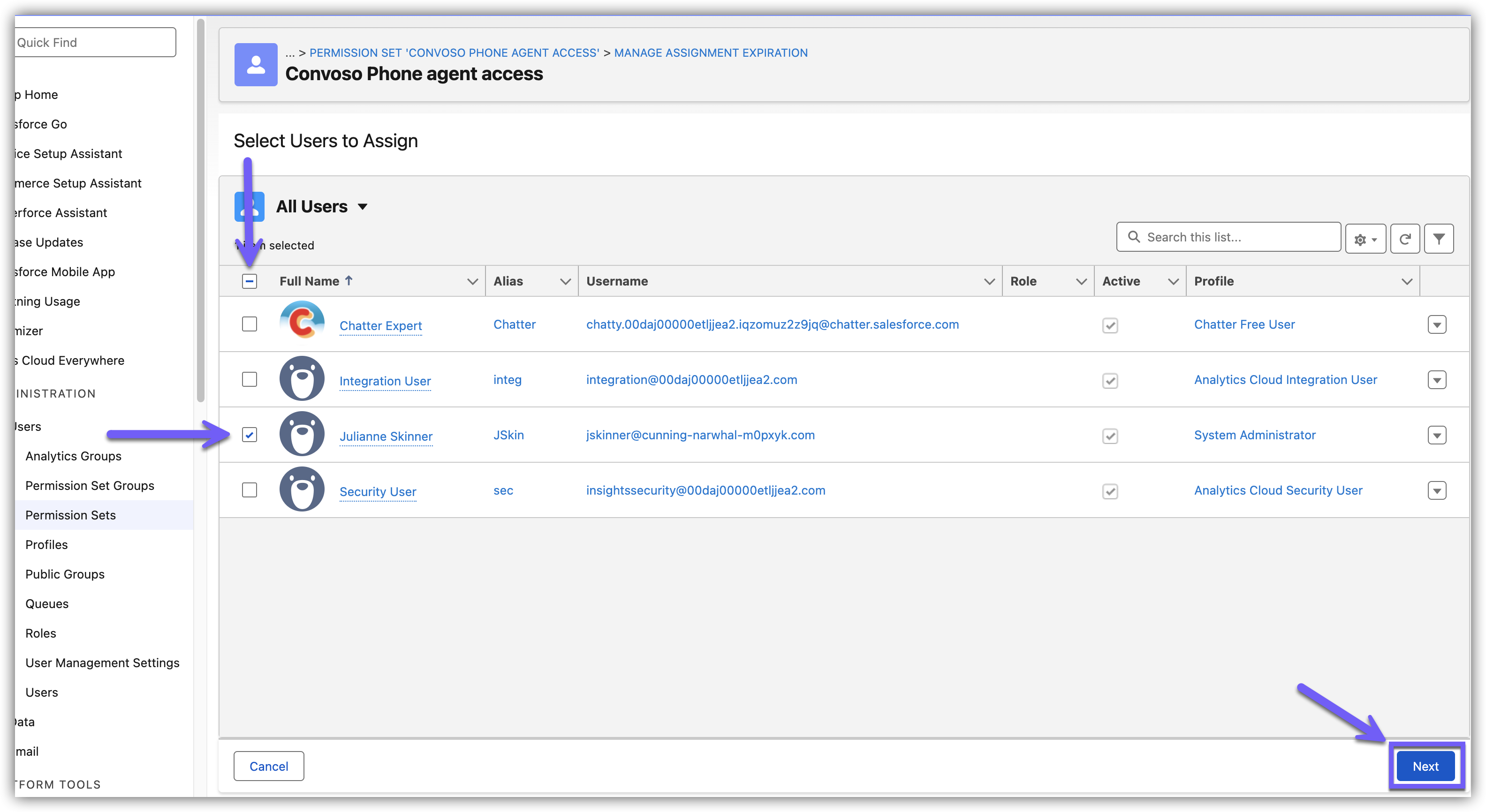1486x812 pixels.
Task: Click the sidebar vertical scrollbar
Action: (200, 211)
